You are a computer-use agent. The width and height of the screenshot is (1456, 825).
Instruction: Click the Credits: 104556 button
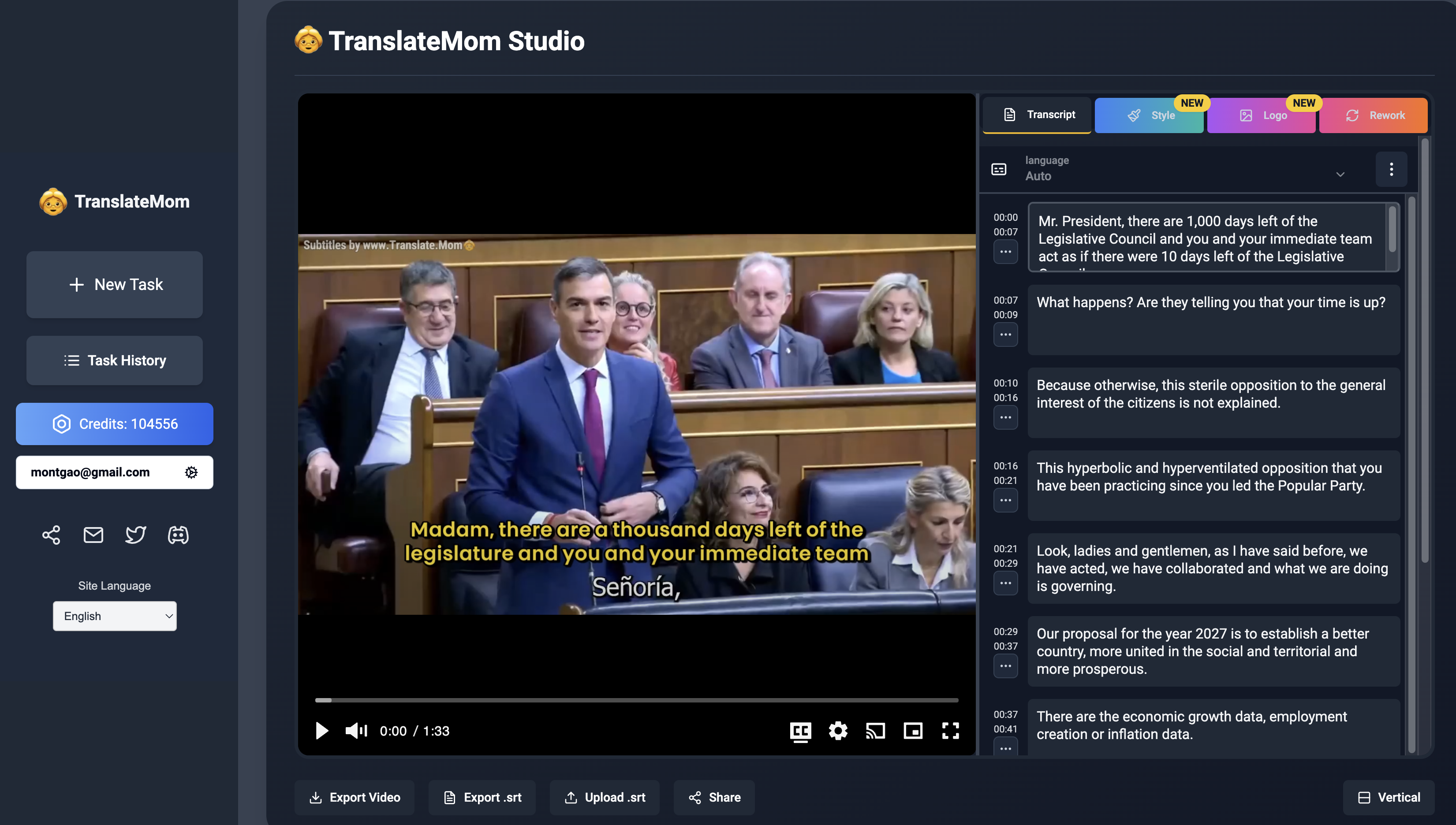coord(115,424)
